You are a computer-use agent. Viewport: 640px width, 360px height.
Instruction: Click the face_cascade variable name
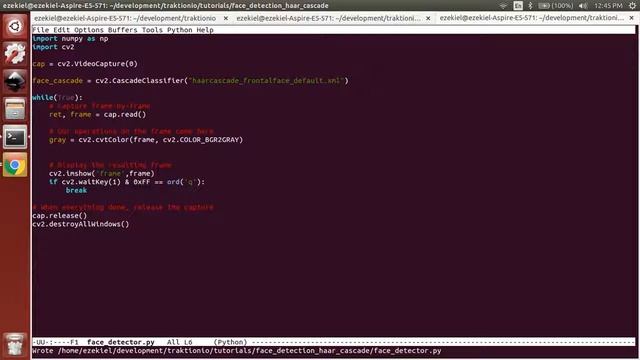click(57, 80)
